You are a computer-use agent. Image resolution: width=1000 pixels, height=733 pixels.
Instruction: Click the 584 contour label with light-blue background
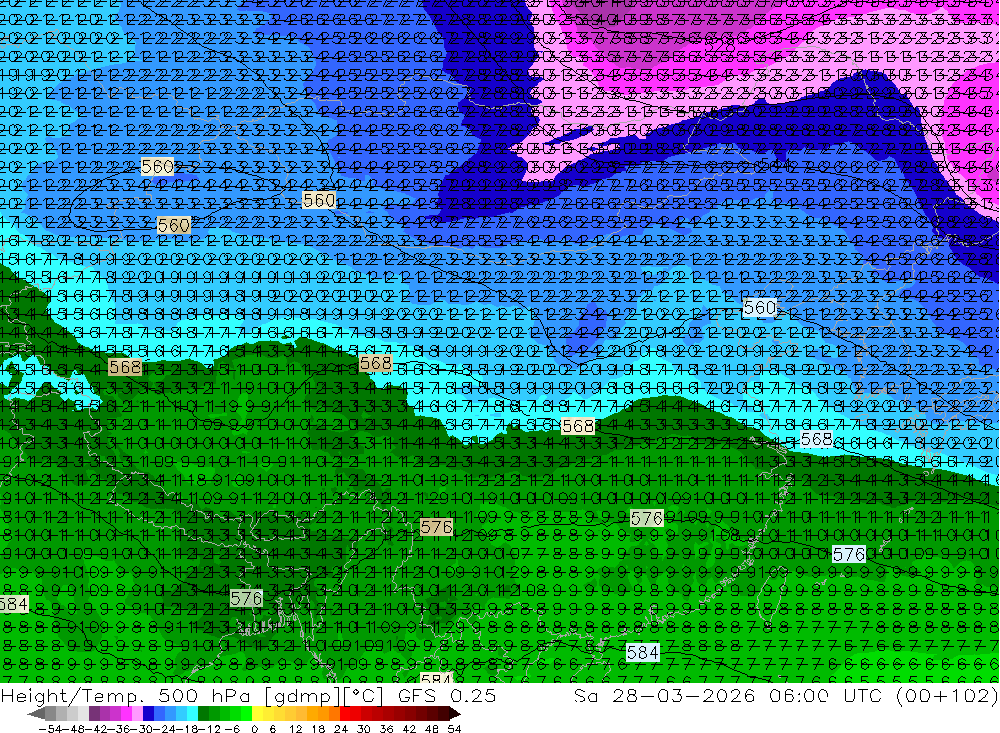[642, 653]
